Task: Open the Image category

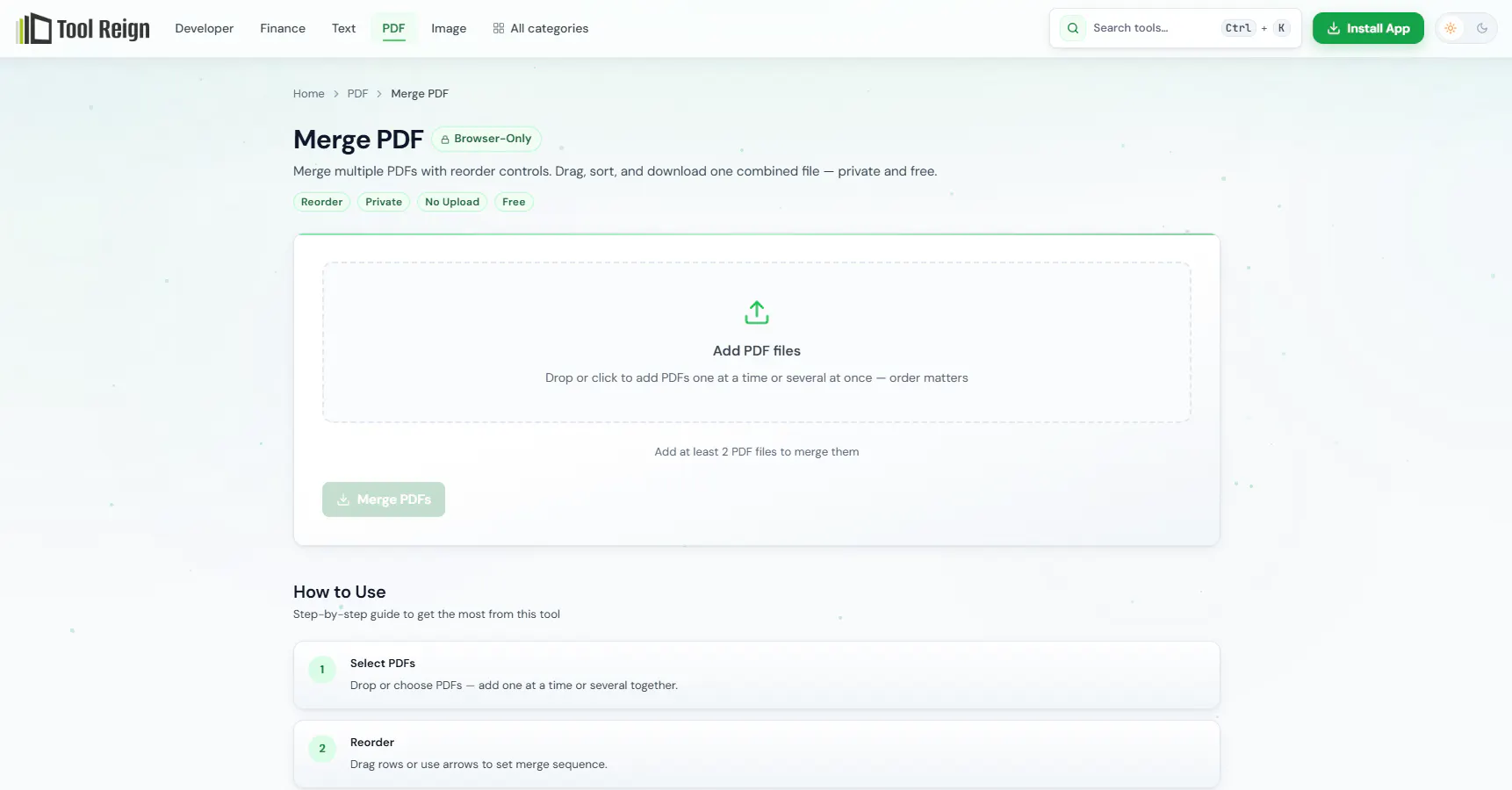Action: (x=449, y=28)
